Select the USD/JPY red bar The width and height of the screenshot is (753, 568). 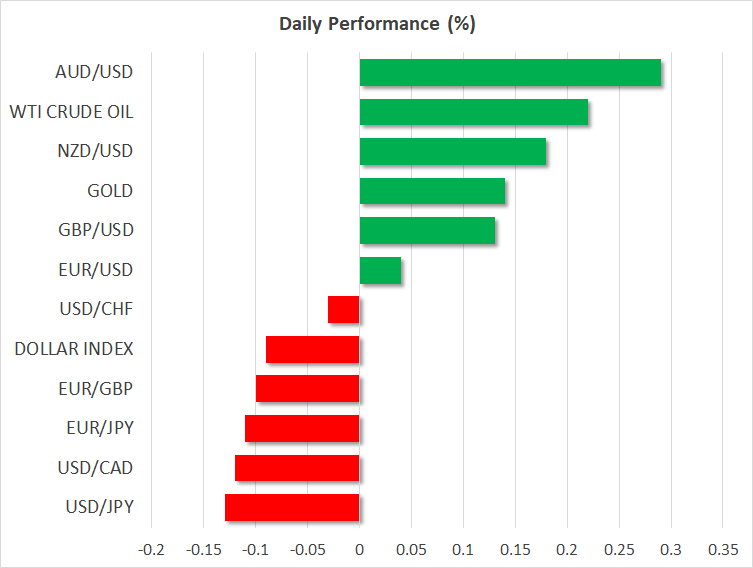[292, 508]
